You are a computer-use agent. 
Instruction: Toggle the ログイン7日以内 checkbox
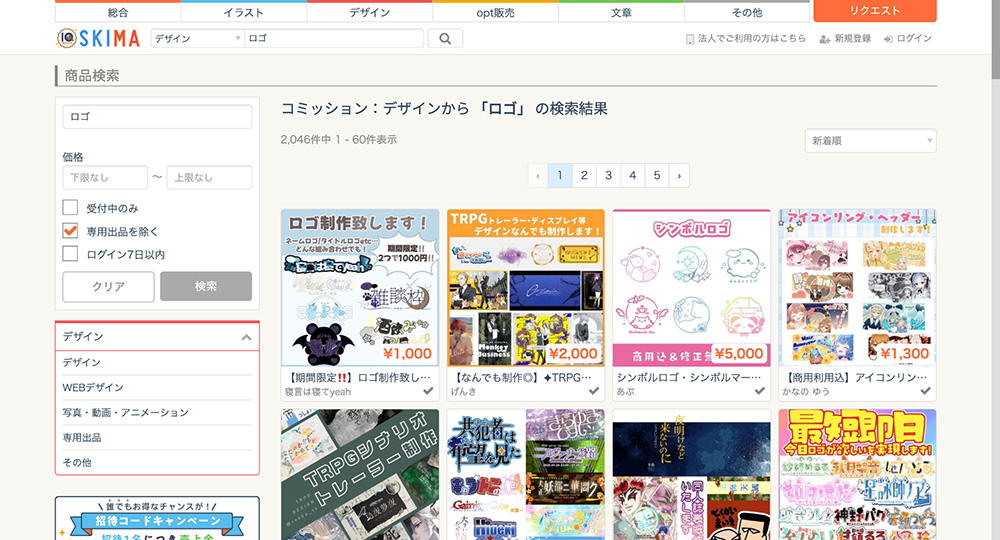pyautogui.click(x=70, y=254)
